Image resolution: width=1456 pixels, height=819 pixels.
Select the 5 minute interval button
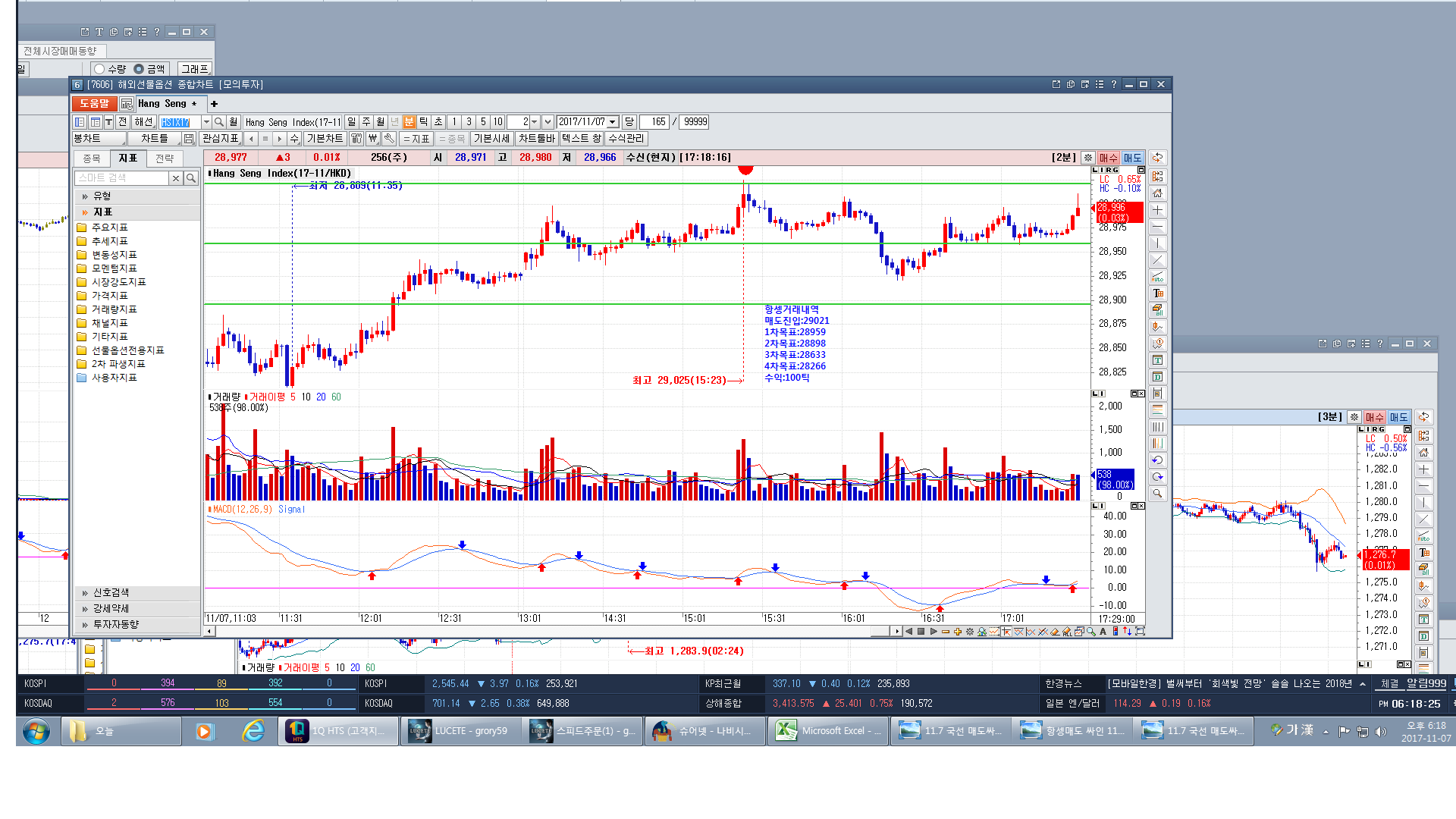click(x=483, y=122)
